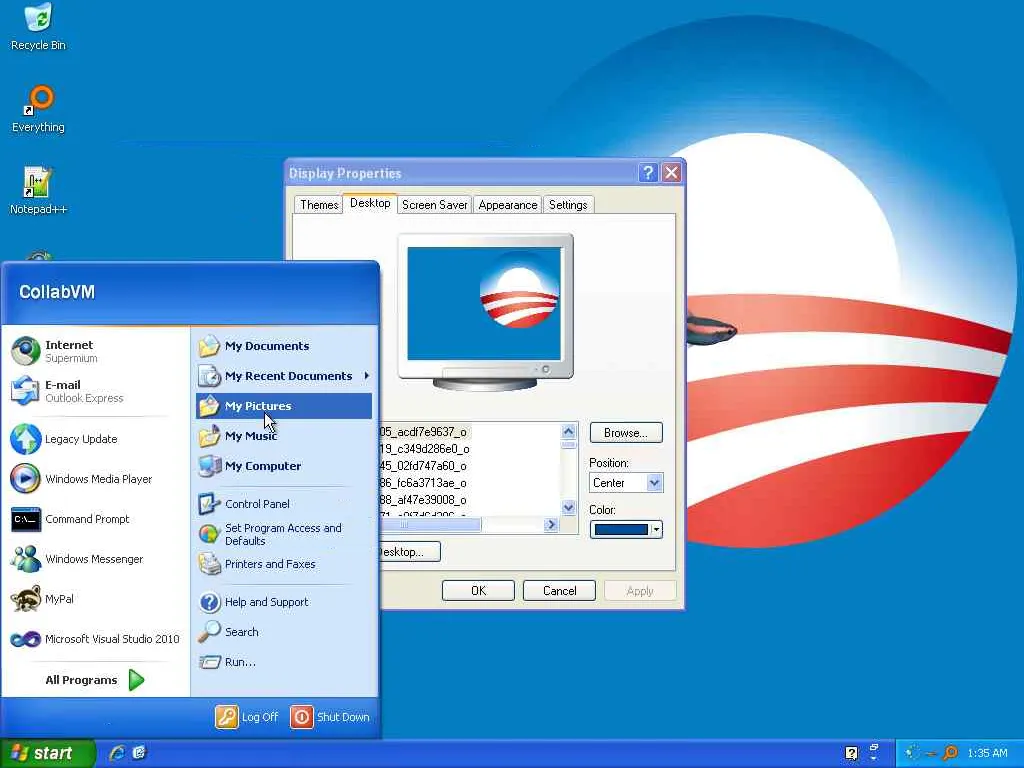Click the help question mark tray icon
Screen dimensions: 1024x768
[x=851, y=753]
